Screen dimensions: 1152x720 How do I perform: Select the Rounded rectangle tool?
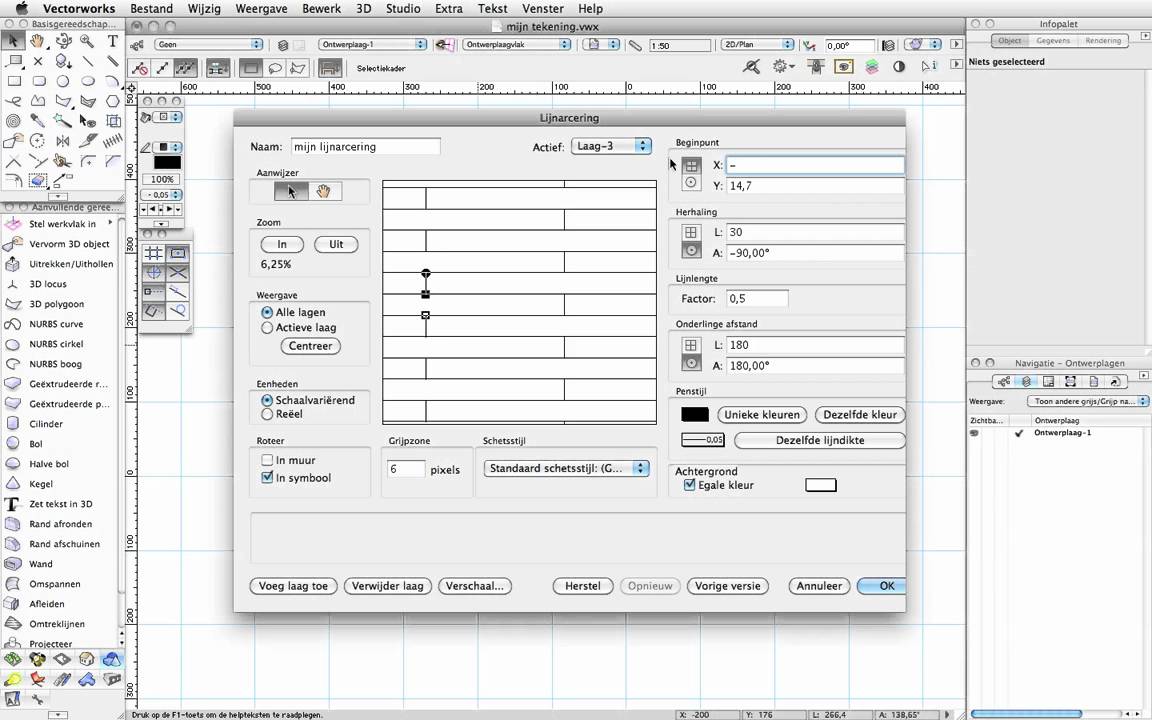(39, 81)
